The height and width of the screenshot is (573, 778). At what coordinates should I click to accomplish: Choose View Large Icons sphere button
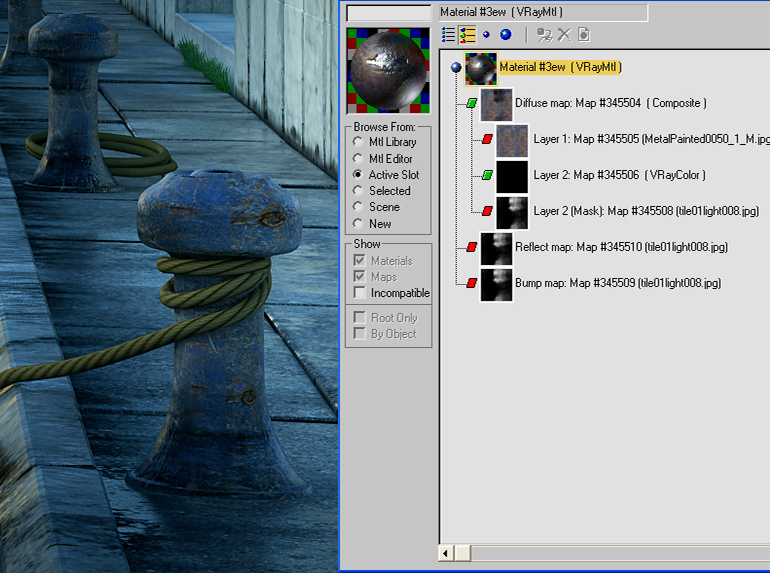[506, 35]
